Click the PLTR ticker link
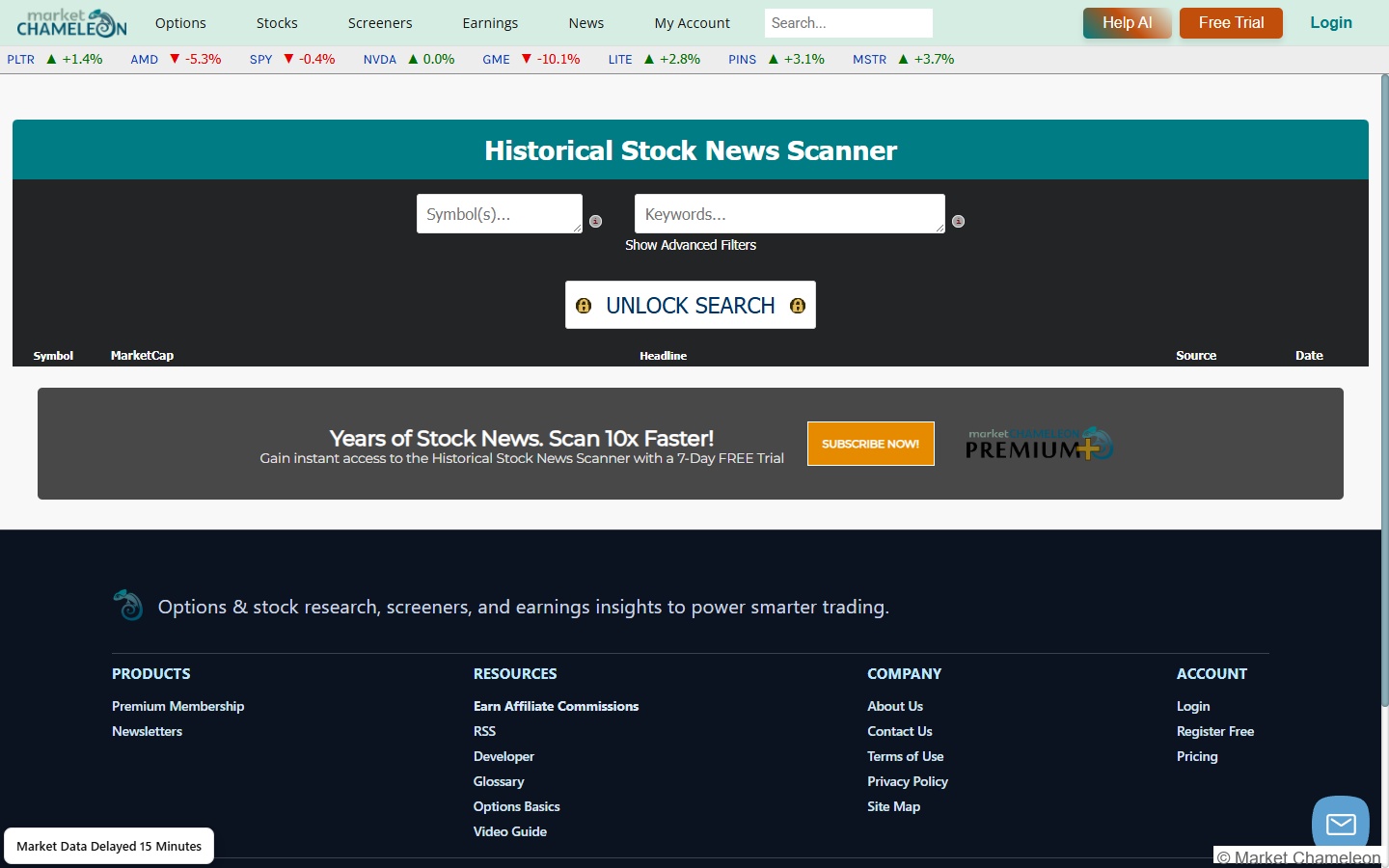The width and height of the screenshot is (1389, 868). coord(21,60)
